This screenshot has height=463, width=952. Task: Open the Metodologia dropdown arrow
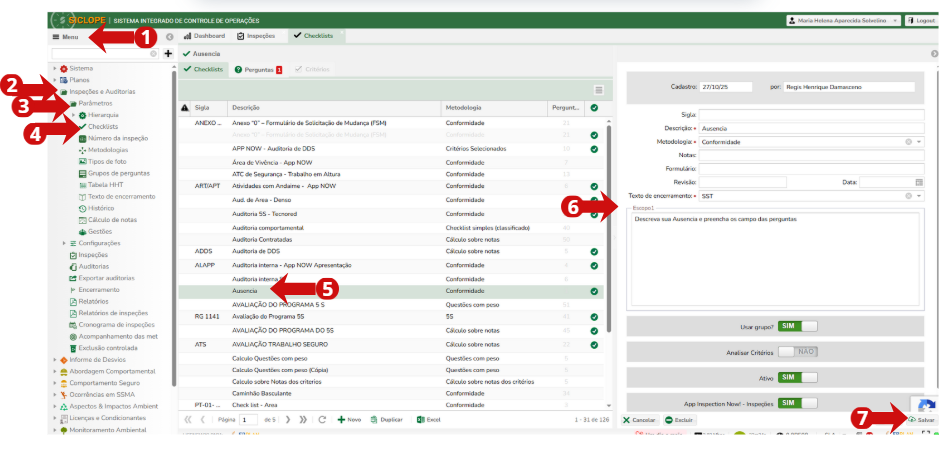coord(919,142)
